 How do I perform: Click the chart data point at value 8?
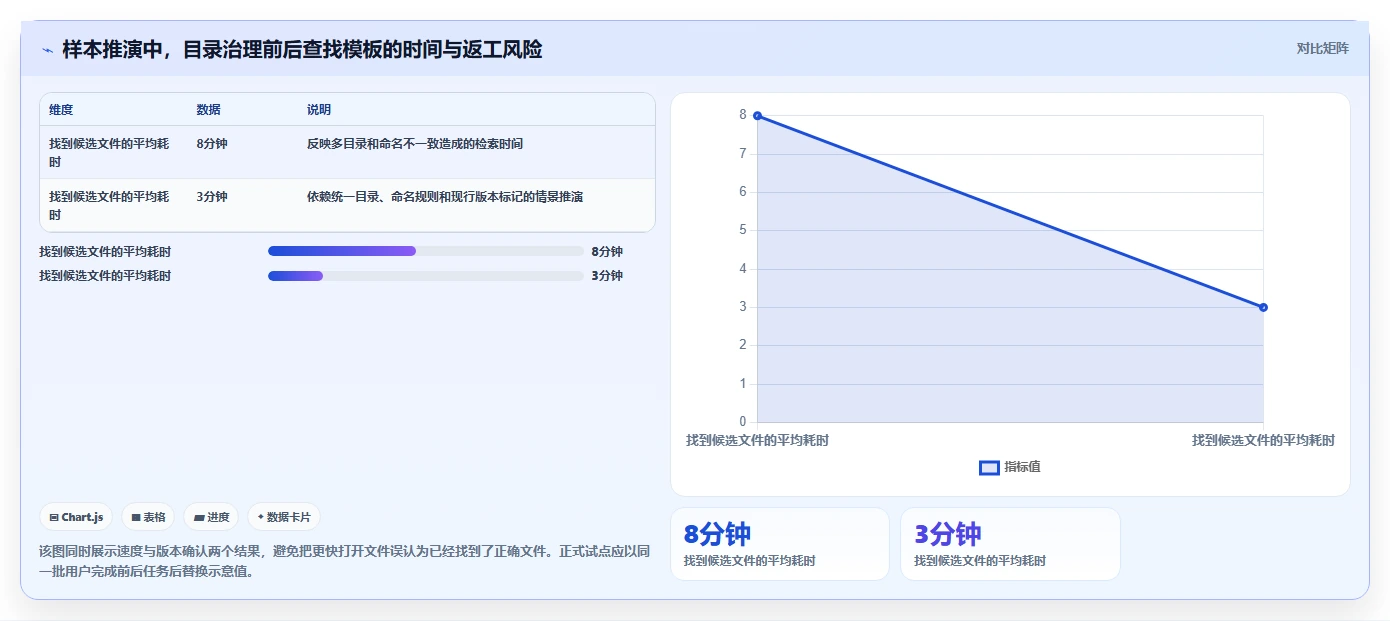click(x=757, y=116)
